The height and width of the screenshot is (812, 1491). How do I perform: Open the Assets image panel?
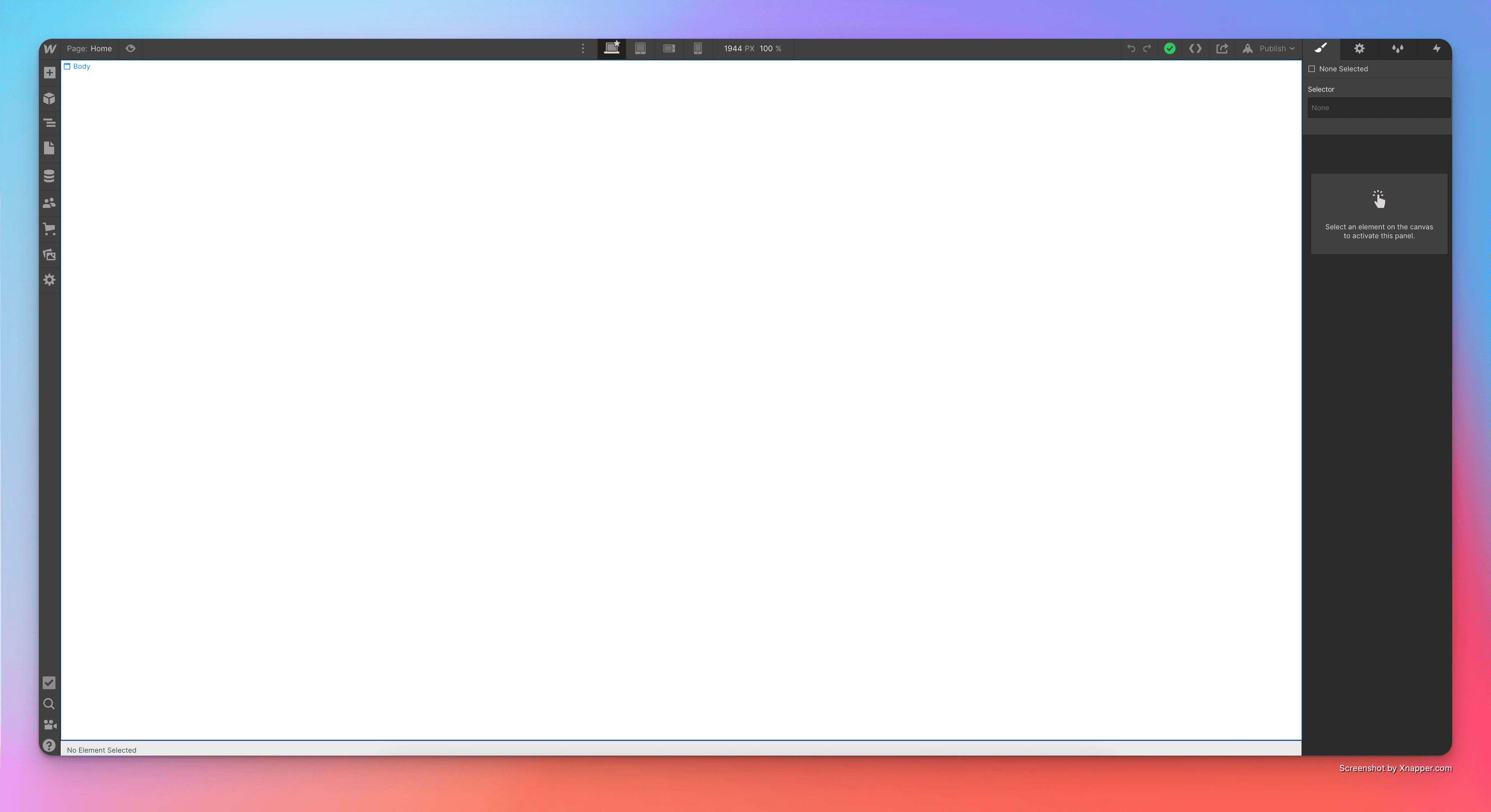coord(49,254)
